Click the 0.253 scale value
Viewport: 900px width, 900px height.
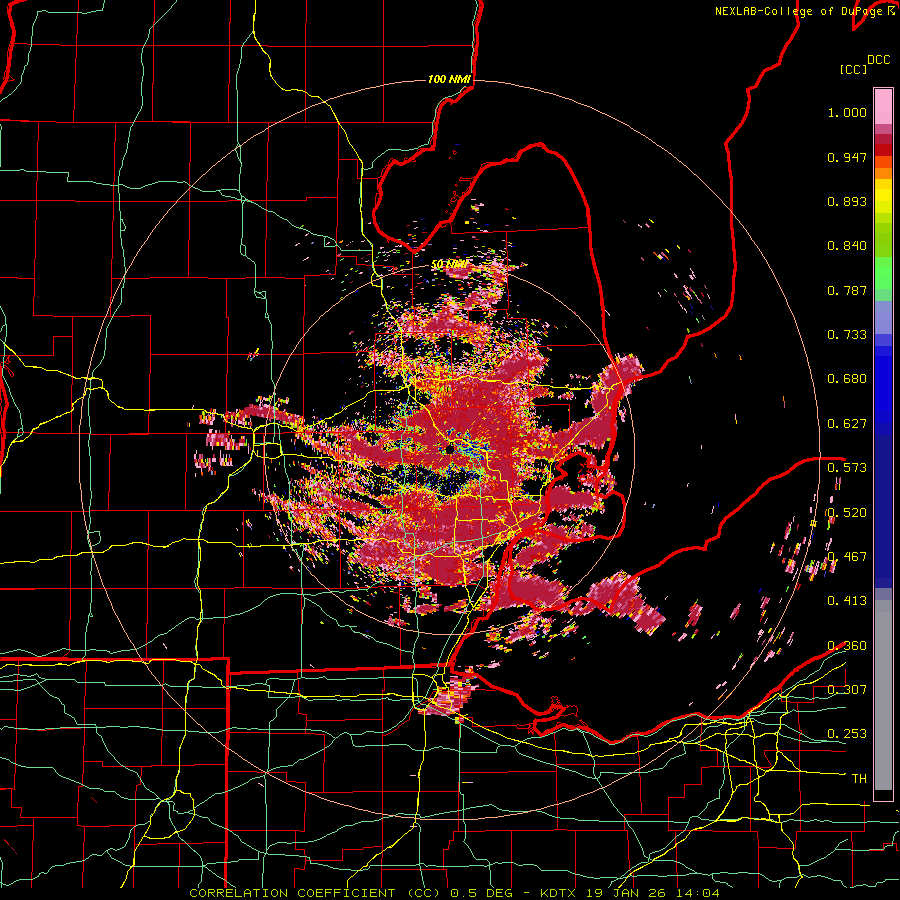847,734
